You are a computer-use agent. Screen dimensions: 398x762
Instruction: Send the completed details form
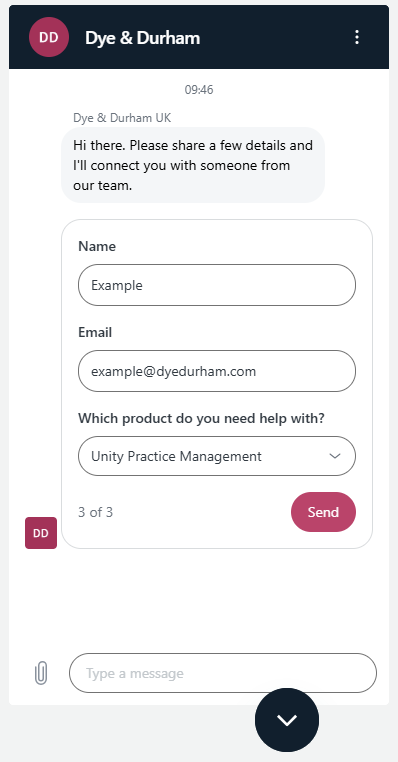pyautogui.click(x=323, y=512)
